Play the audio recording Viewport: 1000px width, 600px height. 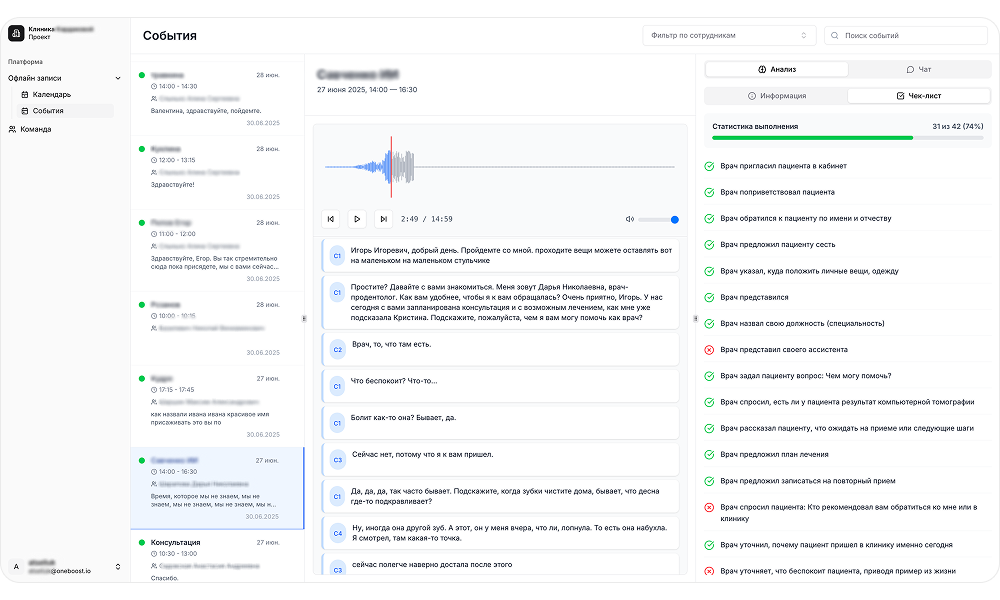click(x=357, y=219)
